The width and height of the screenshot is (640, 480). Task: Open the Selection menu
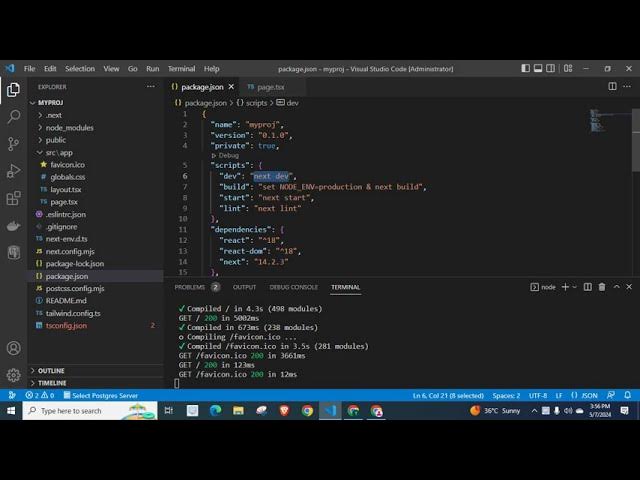80,69
